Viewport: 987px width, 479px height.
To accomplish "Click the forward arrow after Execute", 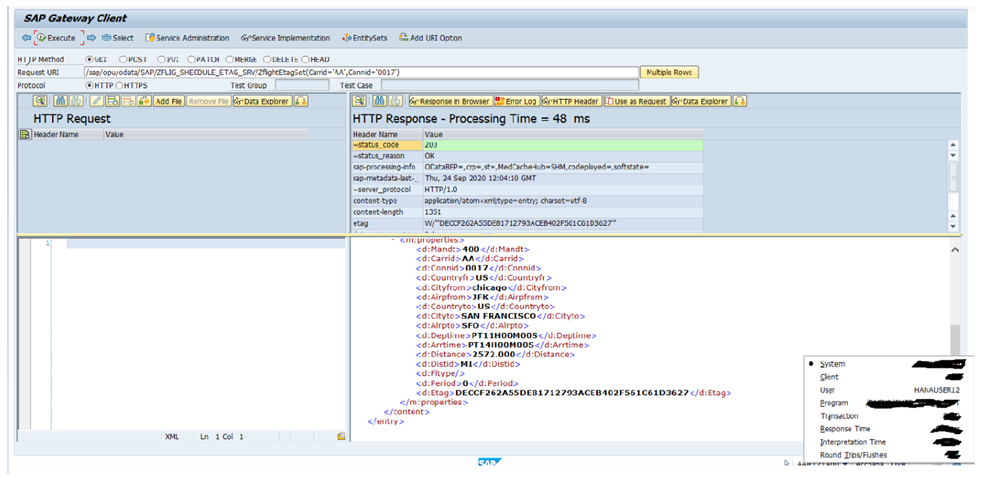I will pyautogui.click(x=91, y=38).
